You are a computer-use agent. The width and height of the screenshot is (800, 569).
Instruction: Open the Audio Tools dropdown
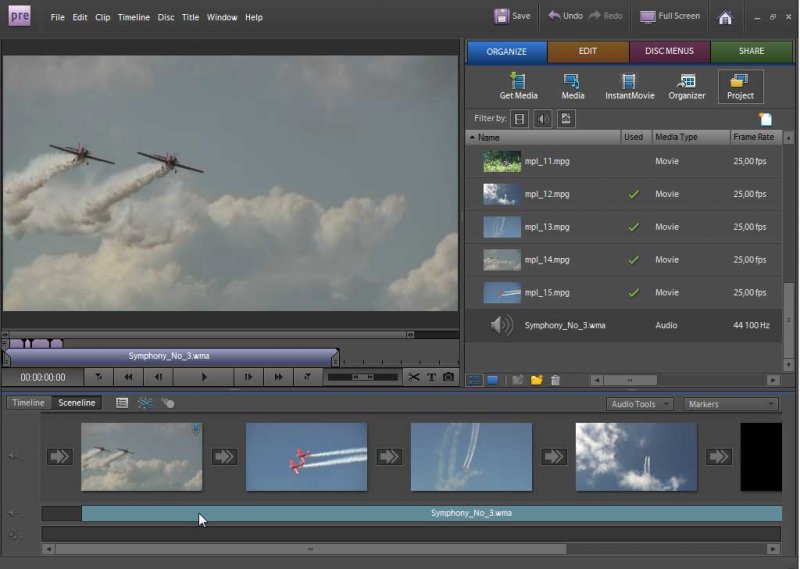639,404
